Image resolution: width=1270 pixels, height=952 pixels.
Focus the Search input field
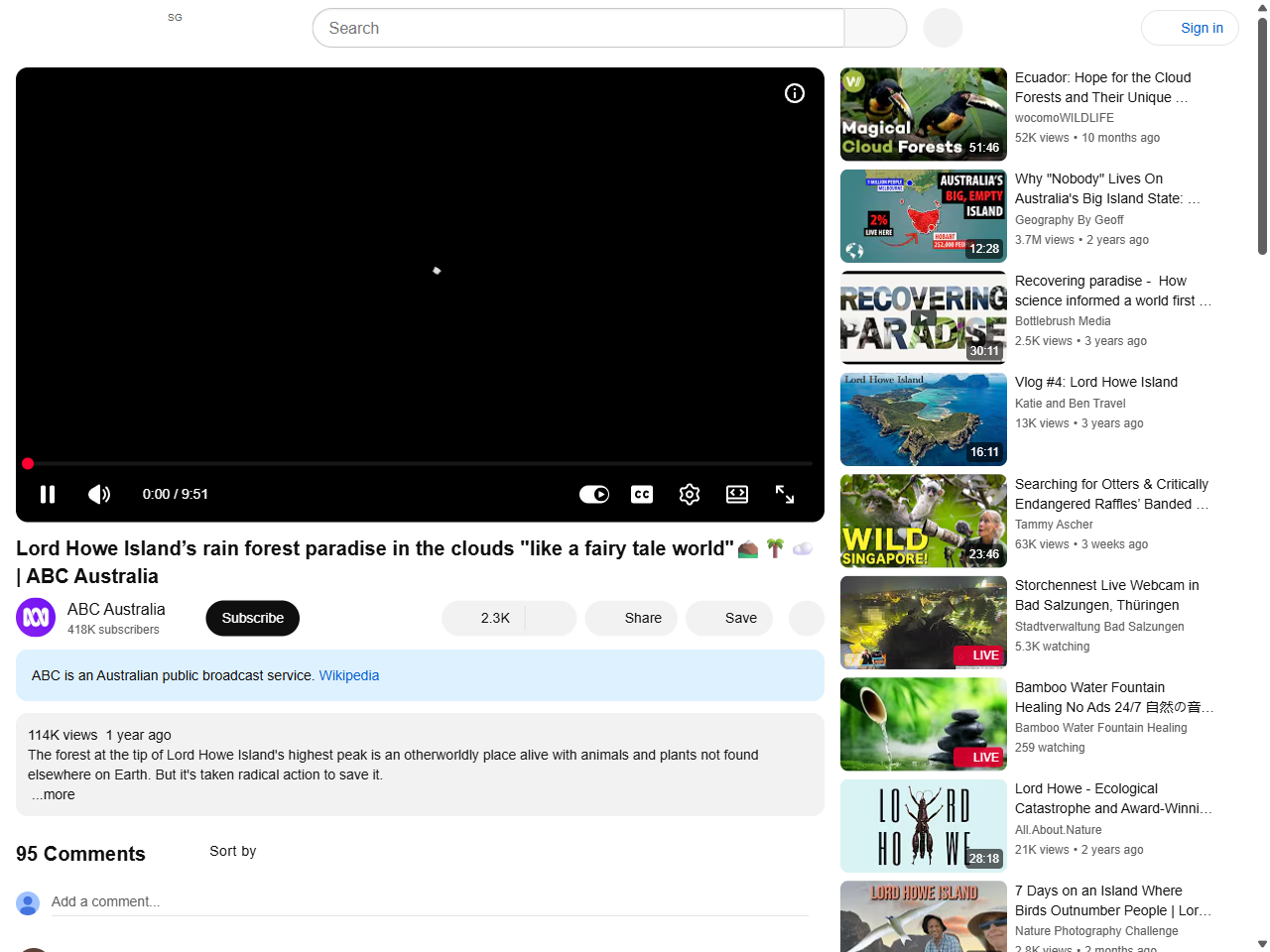pos(578,28)
